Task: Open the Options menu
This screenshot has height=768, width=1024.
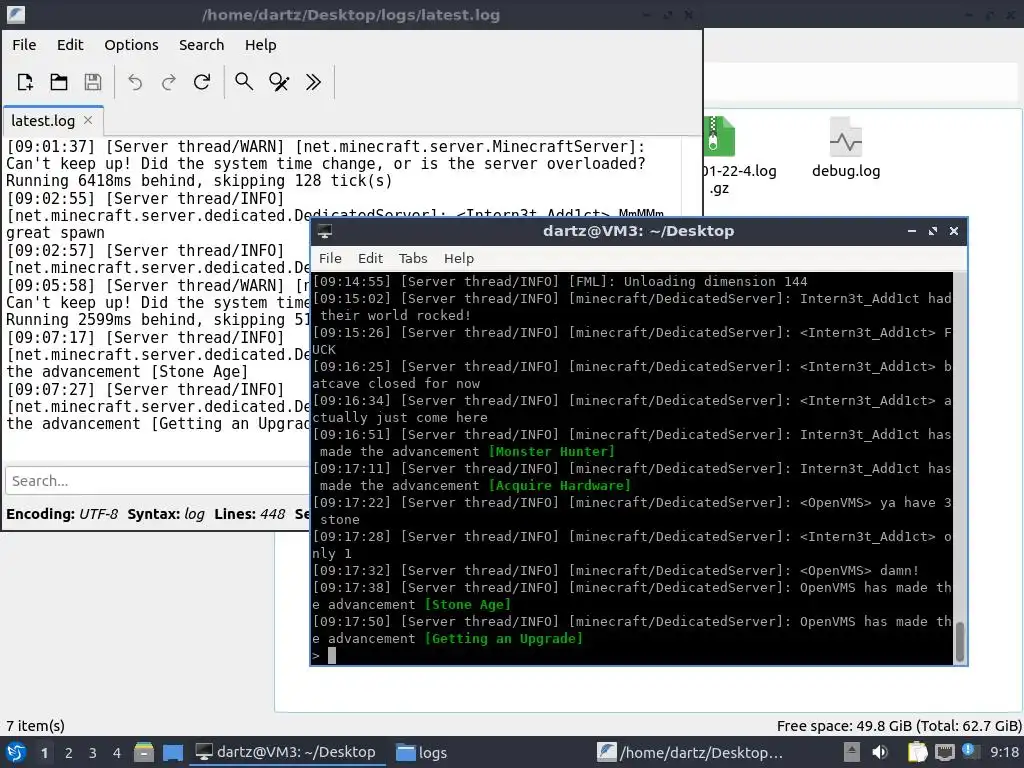Action: 131,45
